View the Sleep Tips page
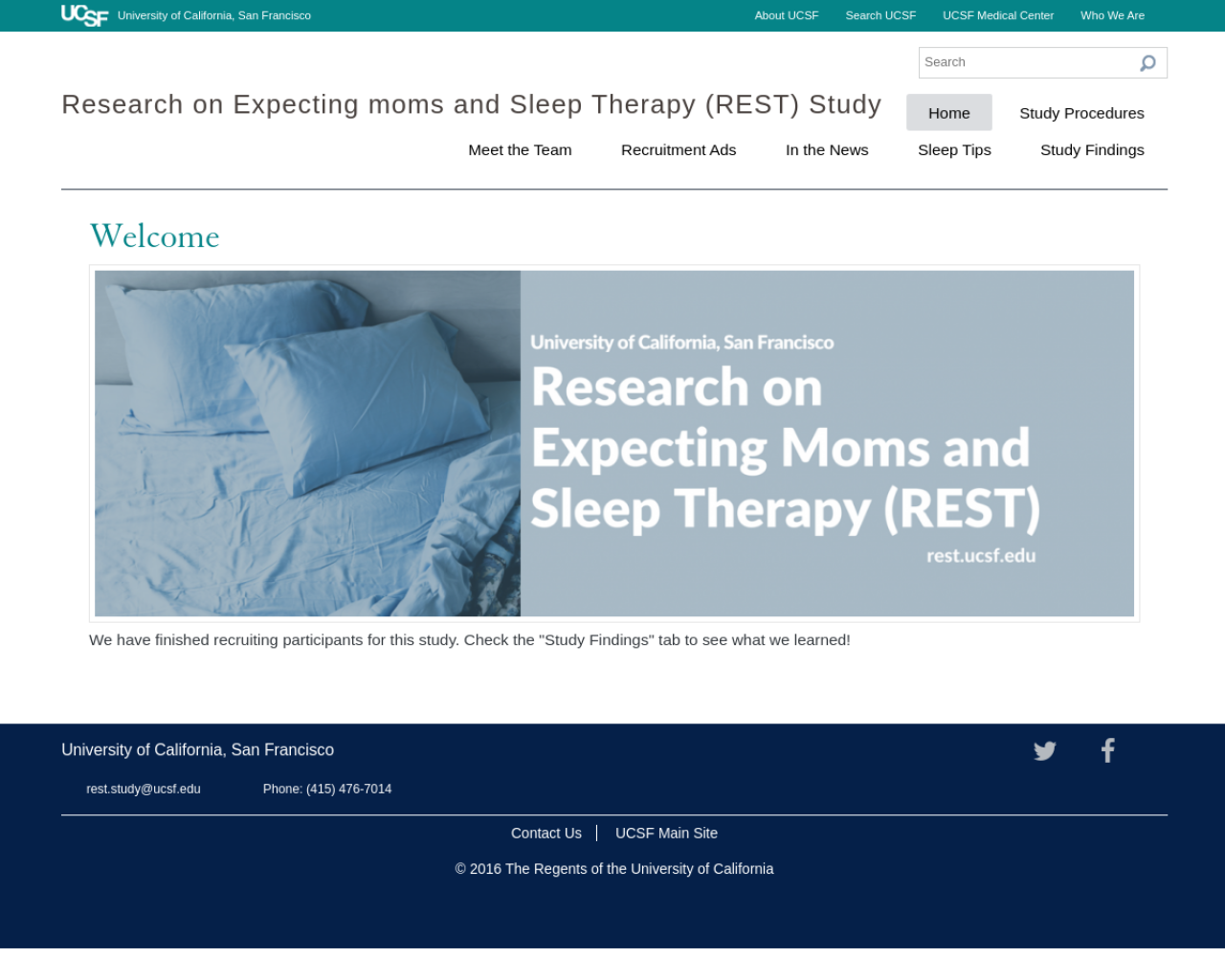The height and width of the screenshot is (980, 1225). click(x=954, y=150)
